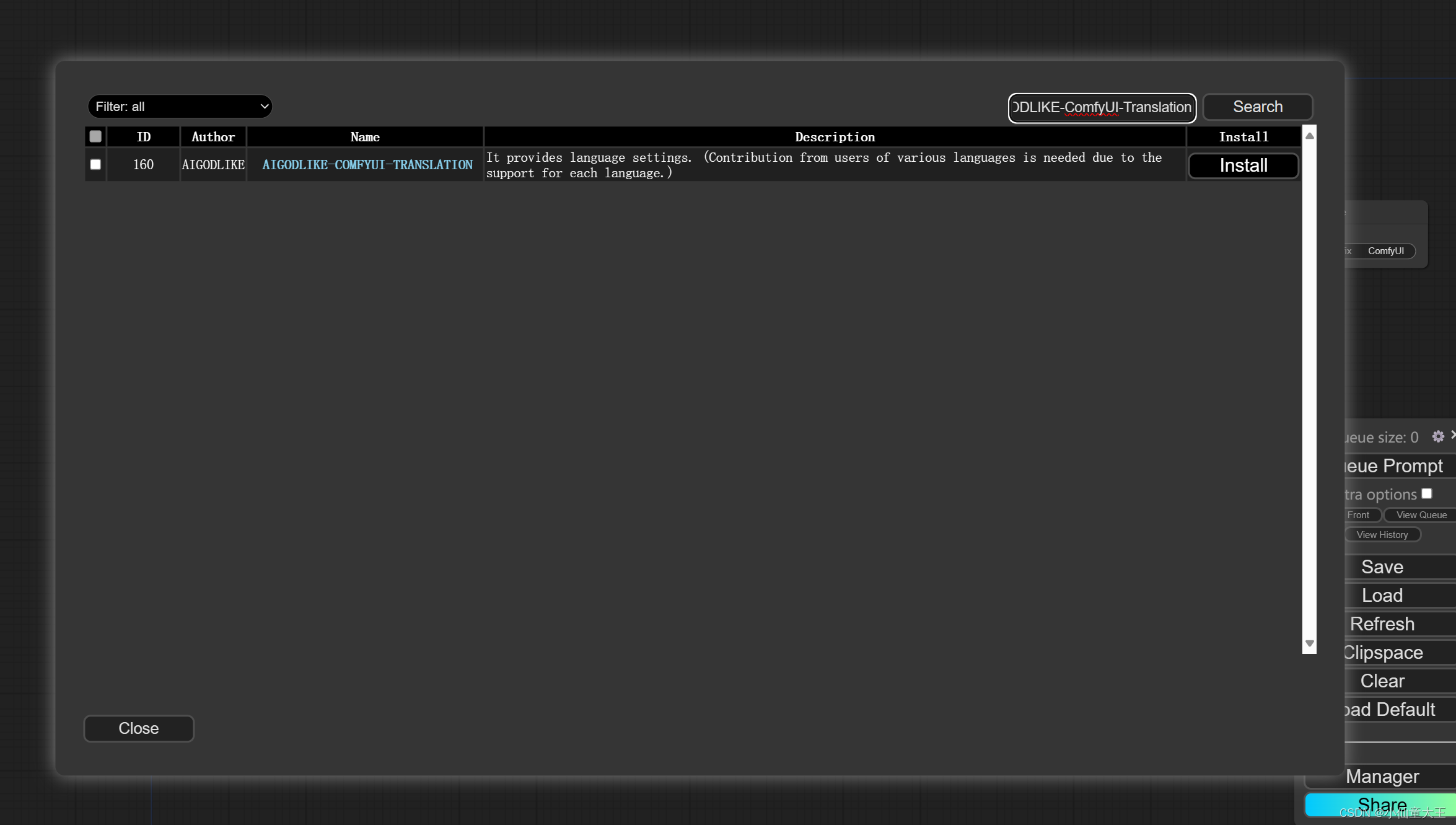
Task: Focus the node search text field
Action: 1102,108
